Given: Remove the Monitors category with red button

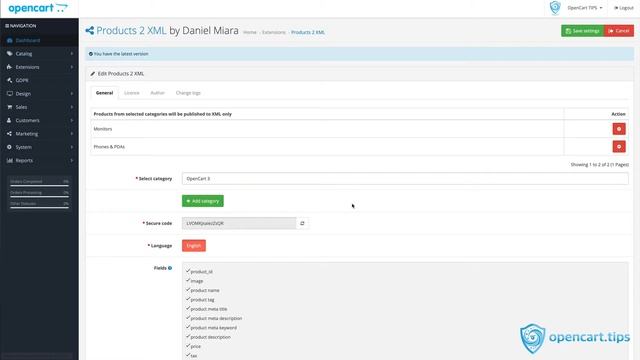Looking at the screenshot, I should 619,129.
